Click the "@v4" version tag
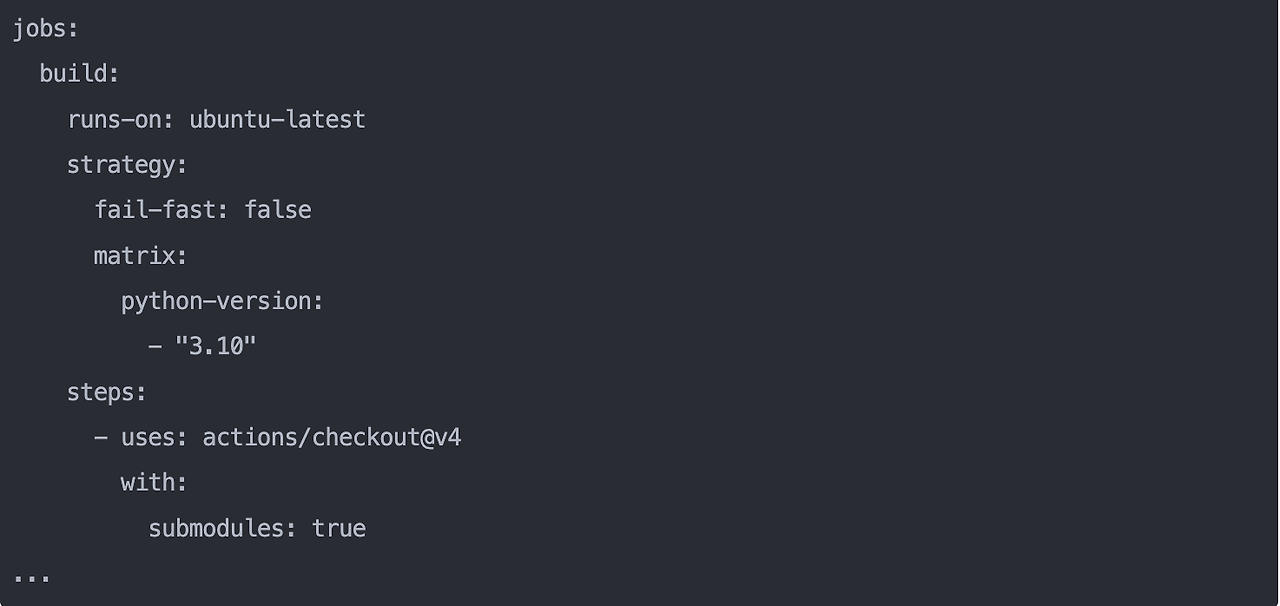Image resolution: width=1280 pixels, height=606 pixels. [441, 438]
